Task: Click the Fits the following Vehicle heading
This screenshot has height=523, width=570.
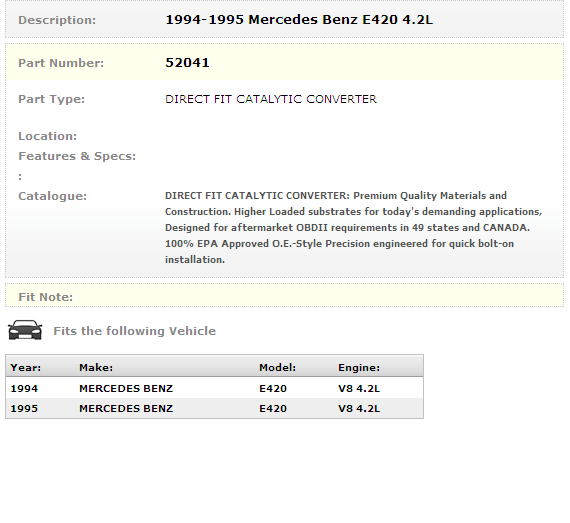Action: (135, 331)
